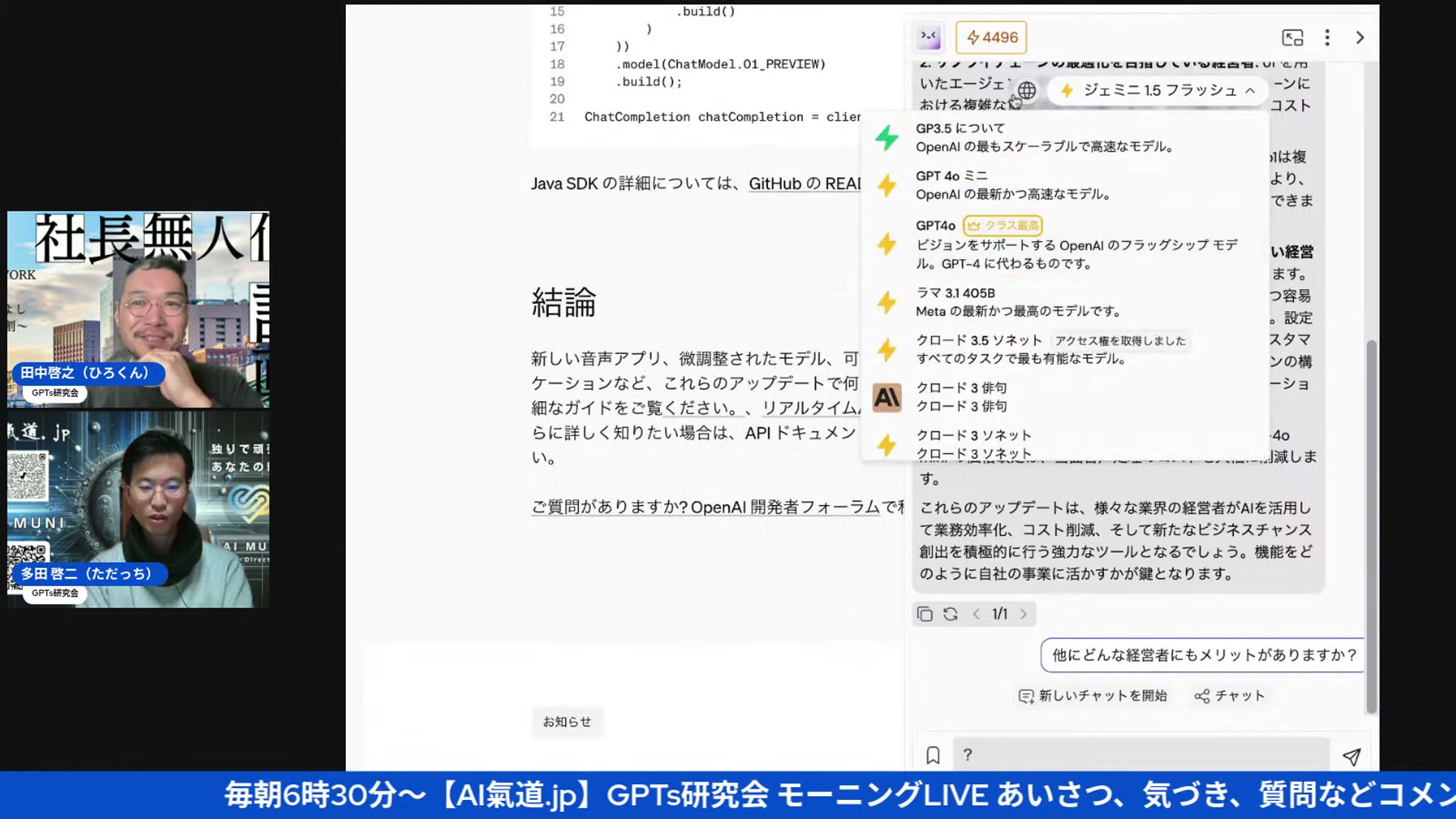
Task: Click suggested question about 他にどんな経営者
Action: (1203, 655)
